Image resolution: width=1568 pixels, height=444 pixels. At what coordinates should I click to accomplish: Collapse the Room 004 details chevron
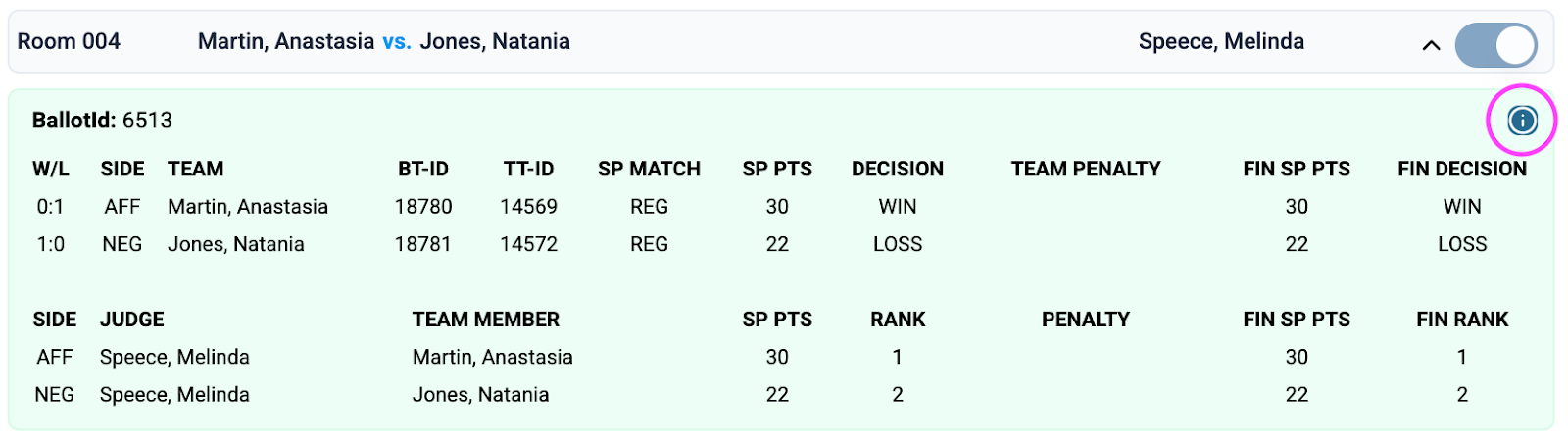(1431, 45)
